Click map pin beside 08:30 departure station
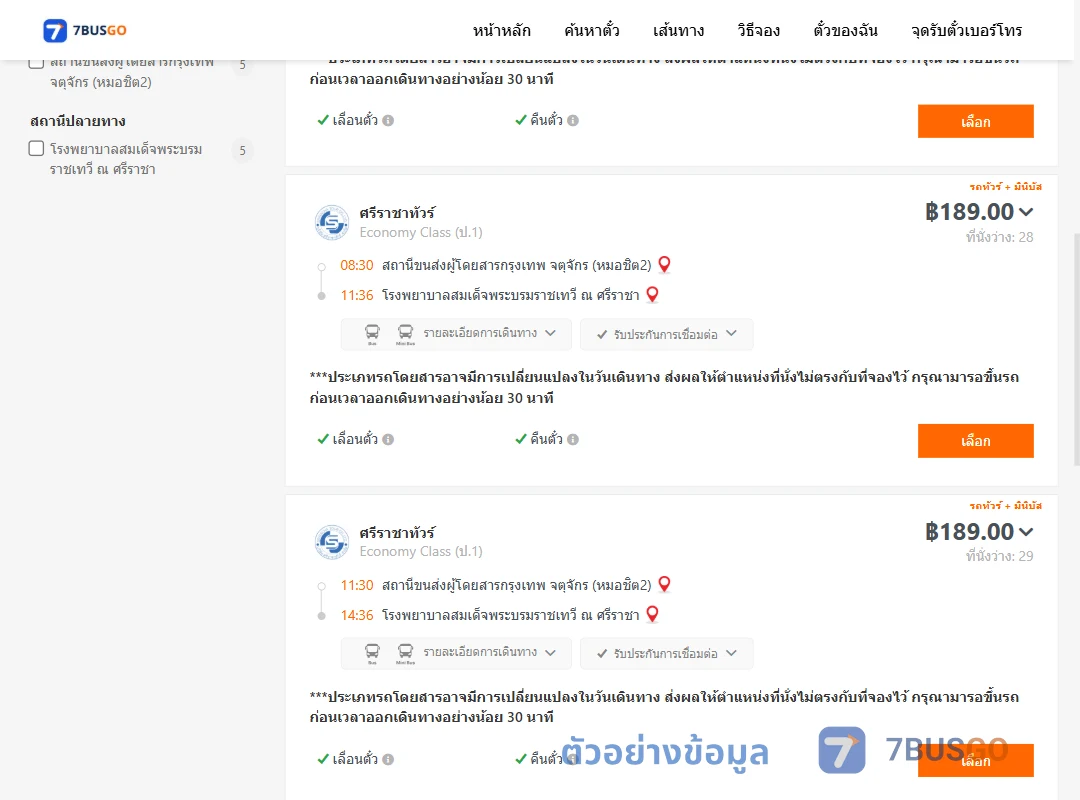This screenshot has height=800, width=1080. pyautogui.click(x=664, y=265)
